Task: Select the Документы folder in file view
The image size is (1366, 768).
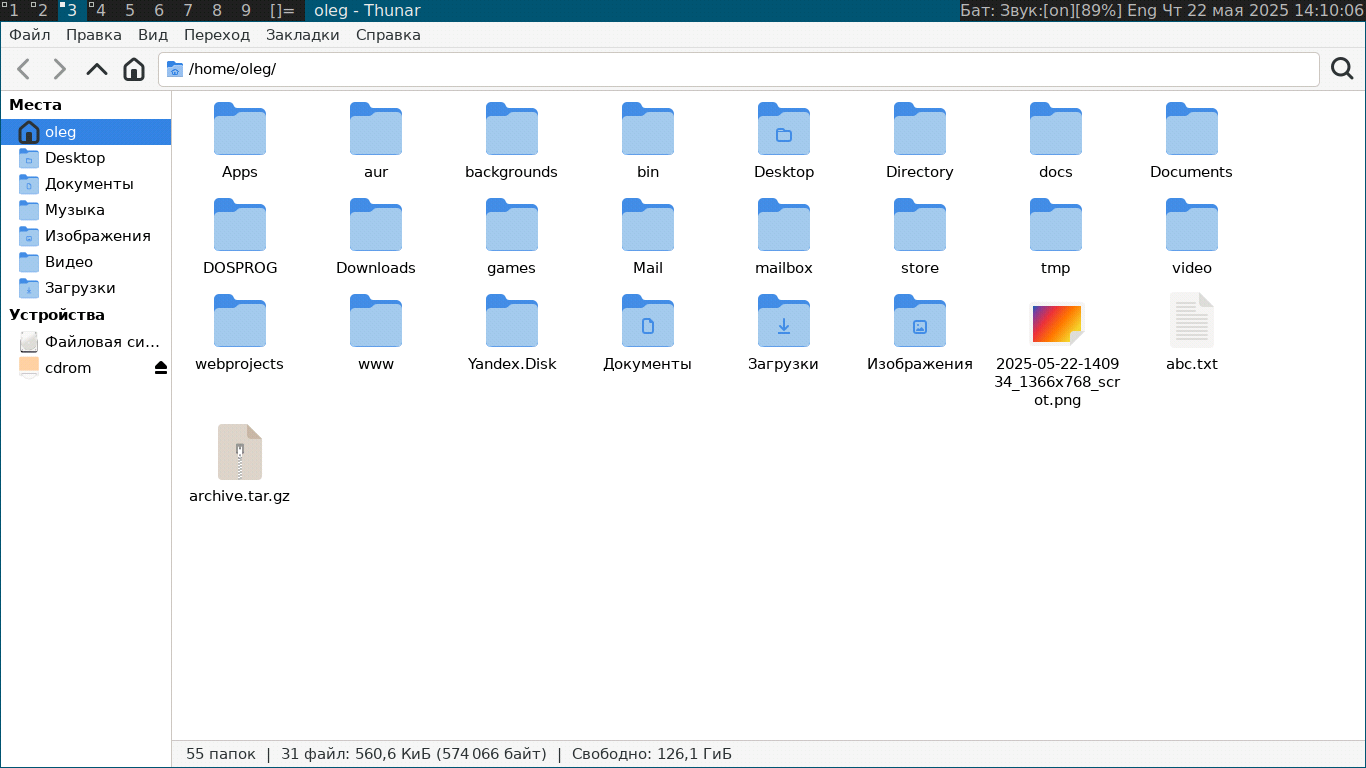Action: pyautogui.click(x=648, y=321)
